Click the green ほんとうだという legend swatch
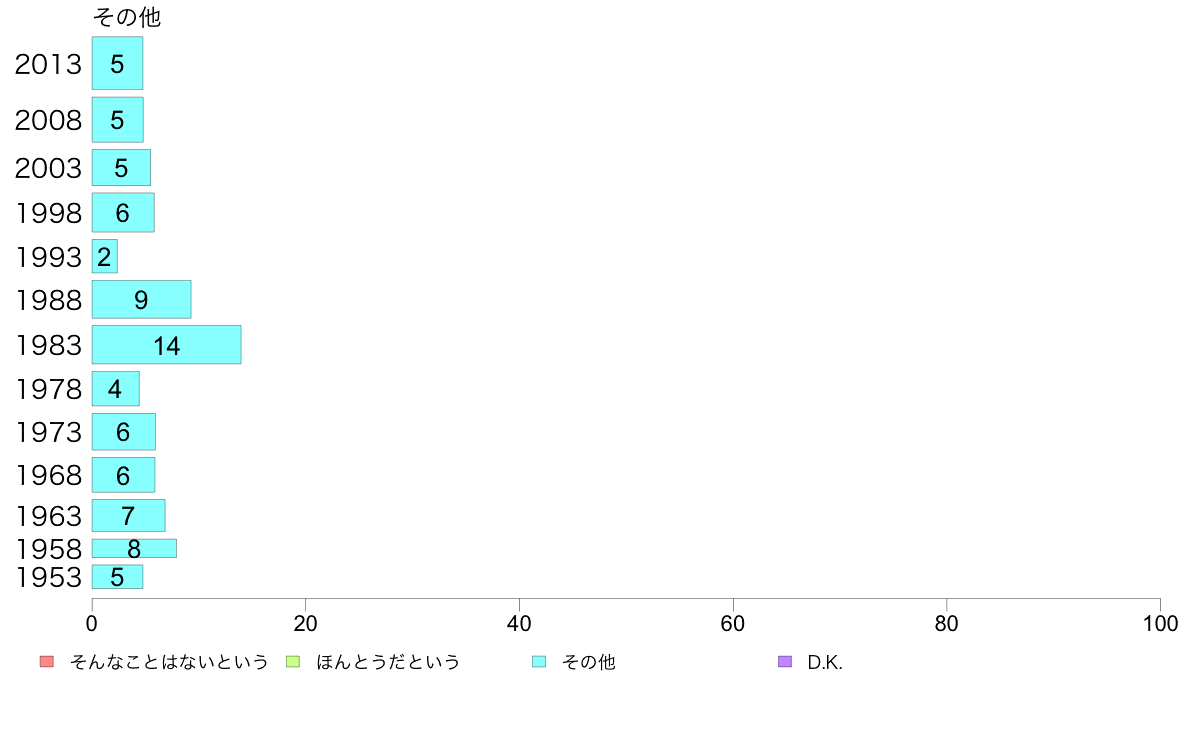 [x=292, y=662]
